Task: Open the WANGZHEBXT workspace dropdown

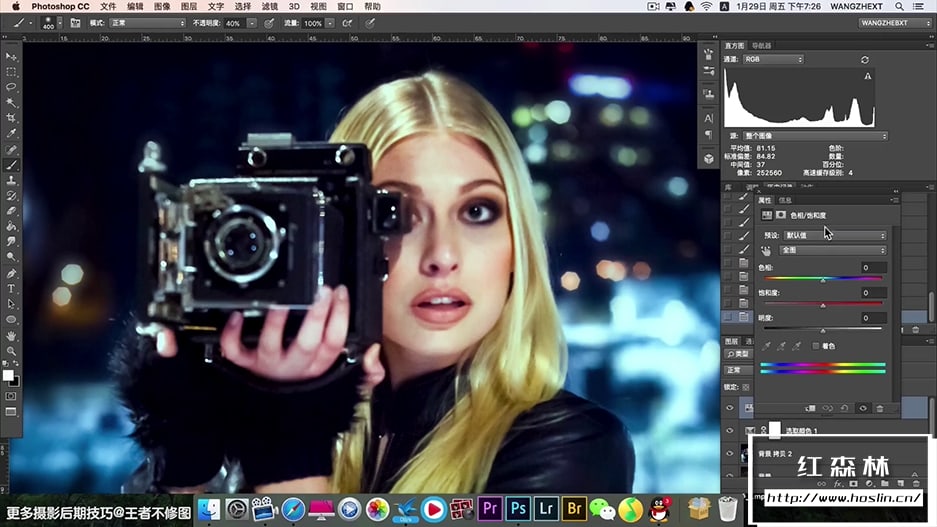Action: [895, 23]
